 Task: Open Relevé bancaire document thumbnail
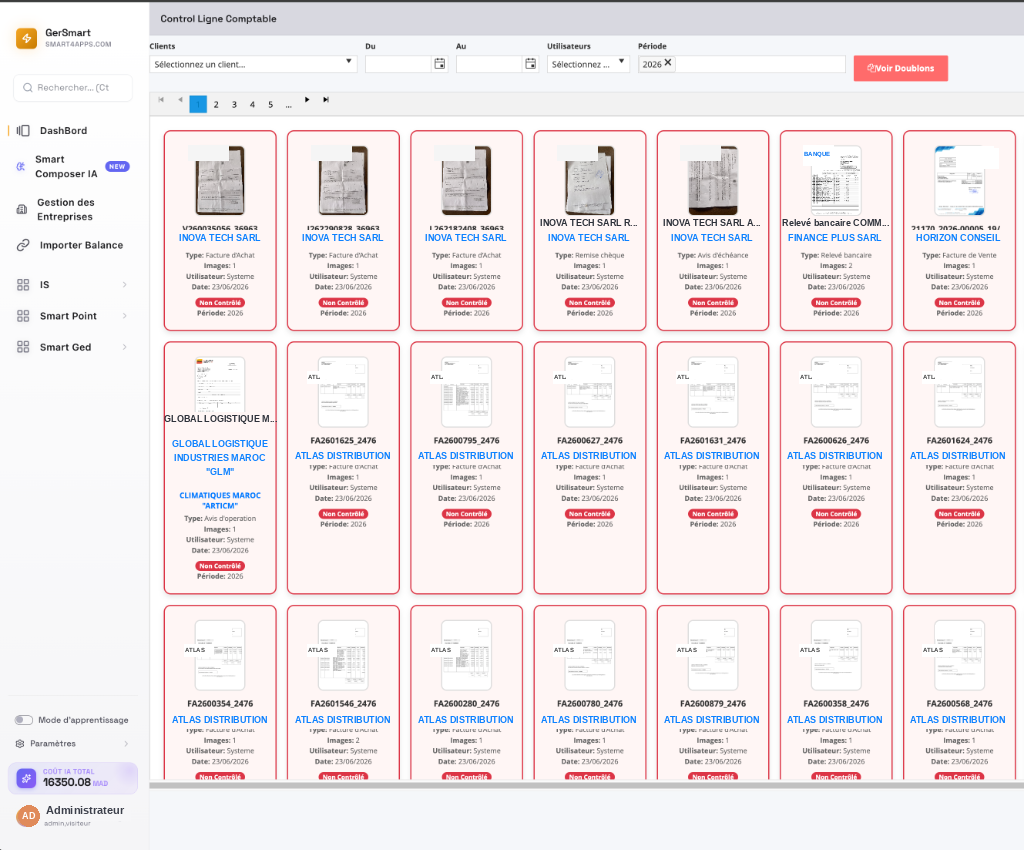[835, 180]
